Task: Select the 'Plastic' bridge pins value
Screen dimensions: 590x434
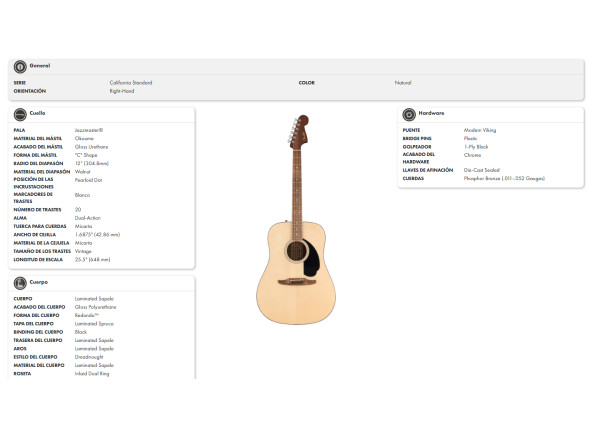Action: pos(470,139)
